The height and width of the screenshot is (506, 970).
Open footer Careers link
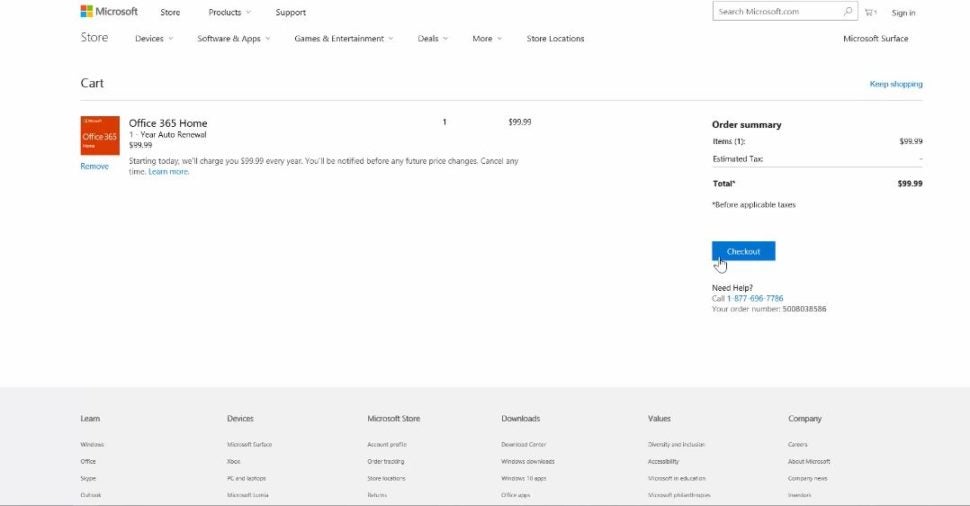pos(797,444)
